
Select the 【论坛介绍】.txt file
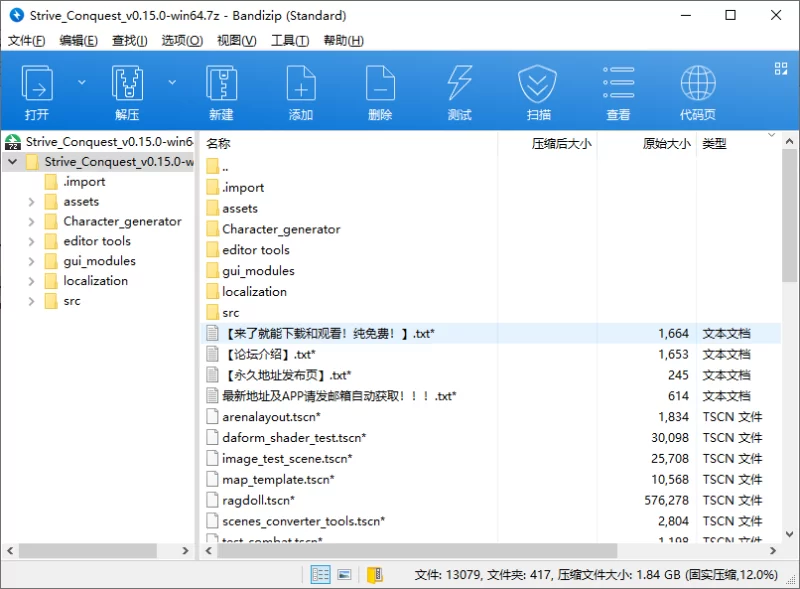261,354
